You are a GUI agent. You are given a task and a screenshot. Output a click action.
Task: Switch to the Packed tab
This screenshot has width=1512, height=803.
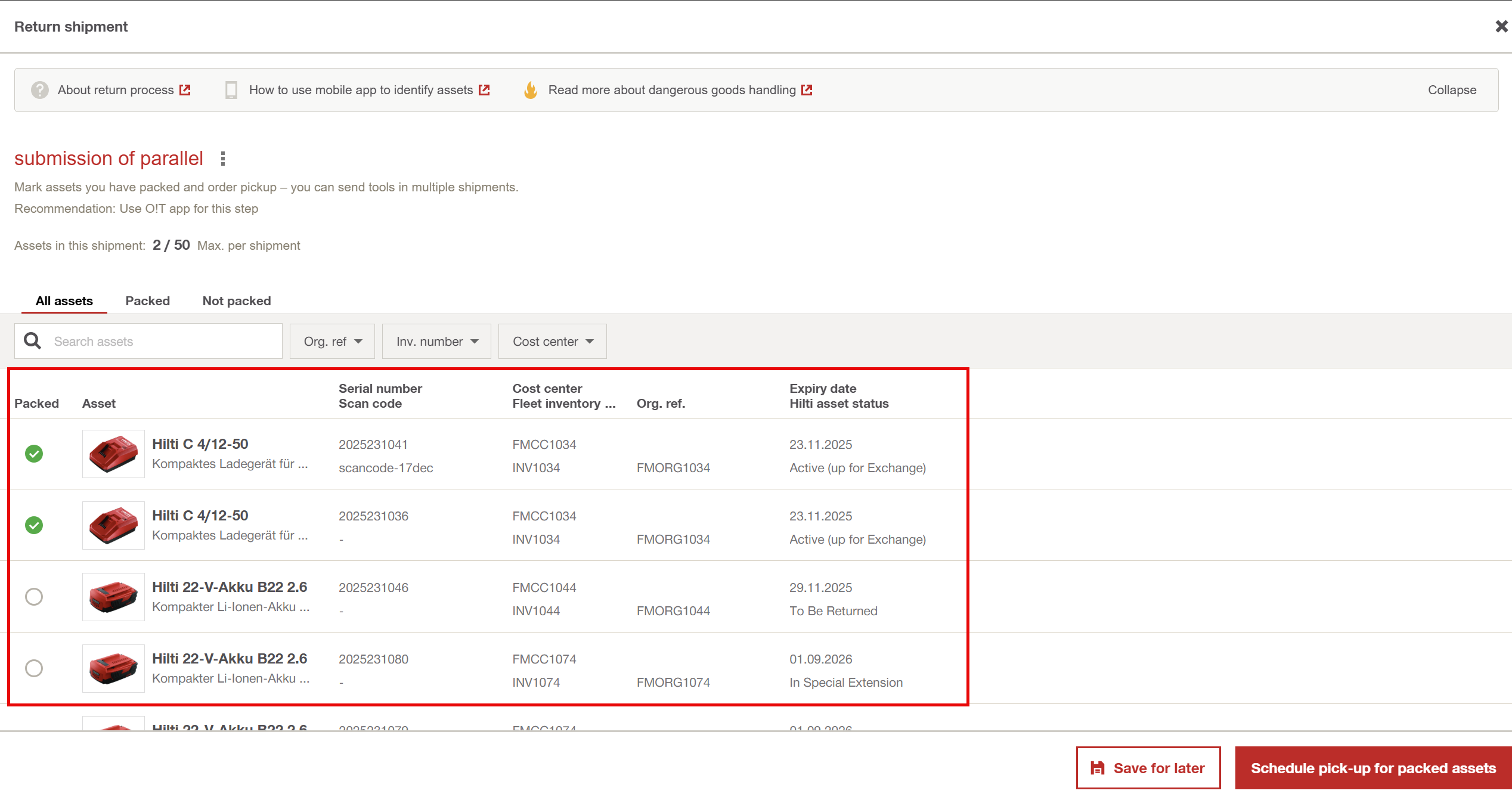(147, 301)
